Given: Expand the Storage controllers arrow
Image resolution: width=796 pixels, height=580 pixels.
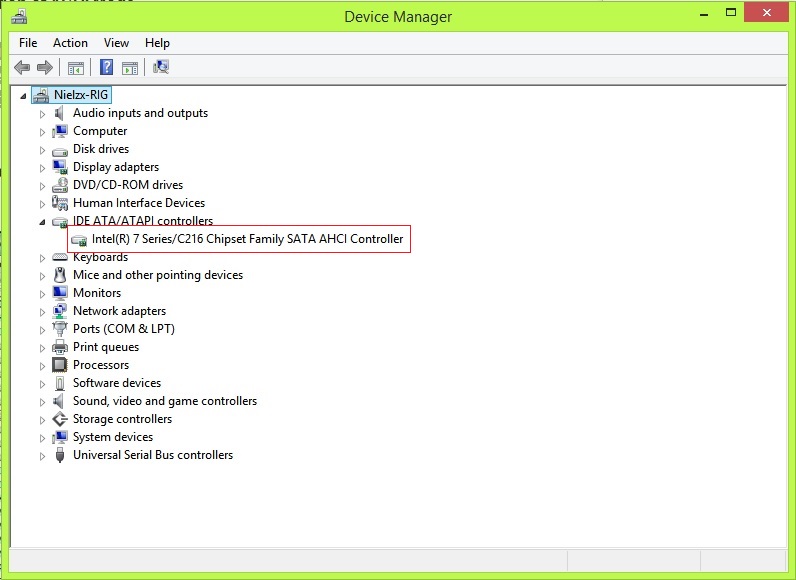Looking at the screenshot, I should pos(43,420).
